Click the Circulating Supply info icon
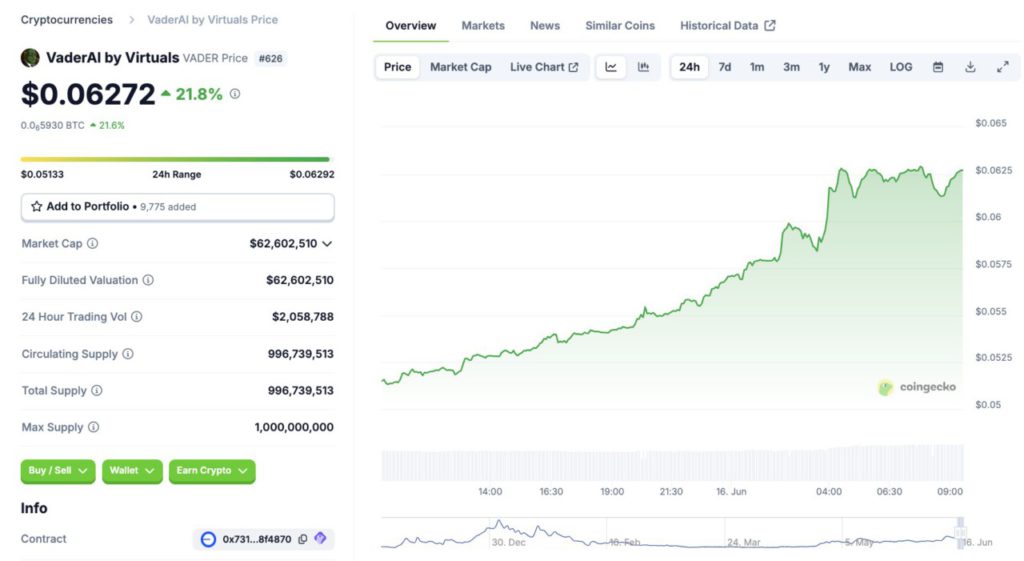1024x561 pixels. (x=128, y=354)
